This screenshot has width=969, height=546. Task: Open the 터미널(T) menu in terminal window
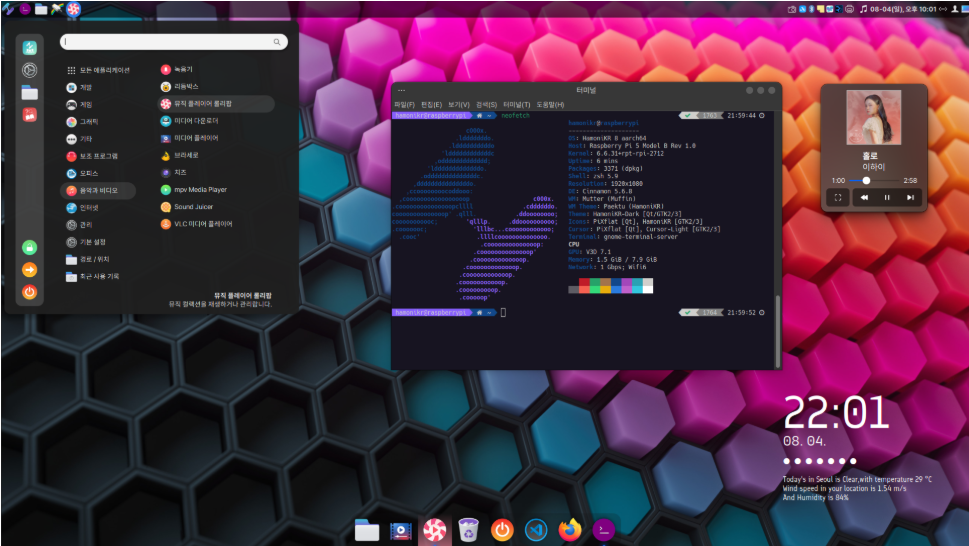(x=517, y=104)
